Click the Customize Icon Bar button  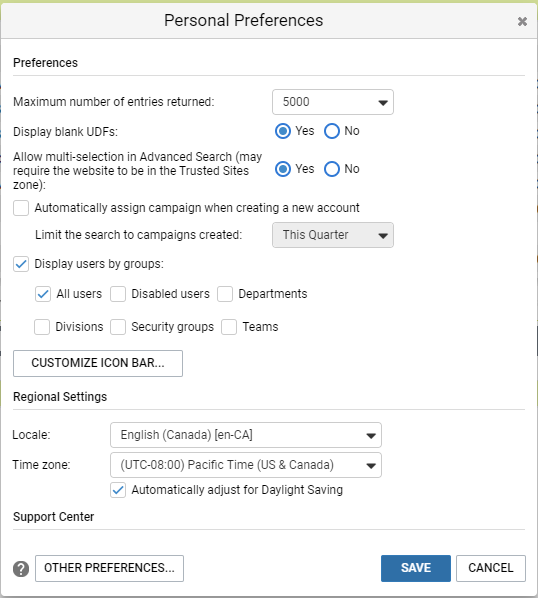pyautogui.click(x=98, y=363)
